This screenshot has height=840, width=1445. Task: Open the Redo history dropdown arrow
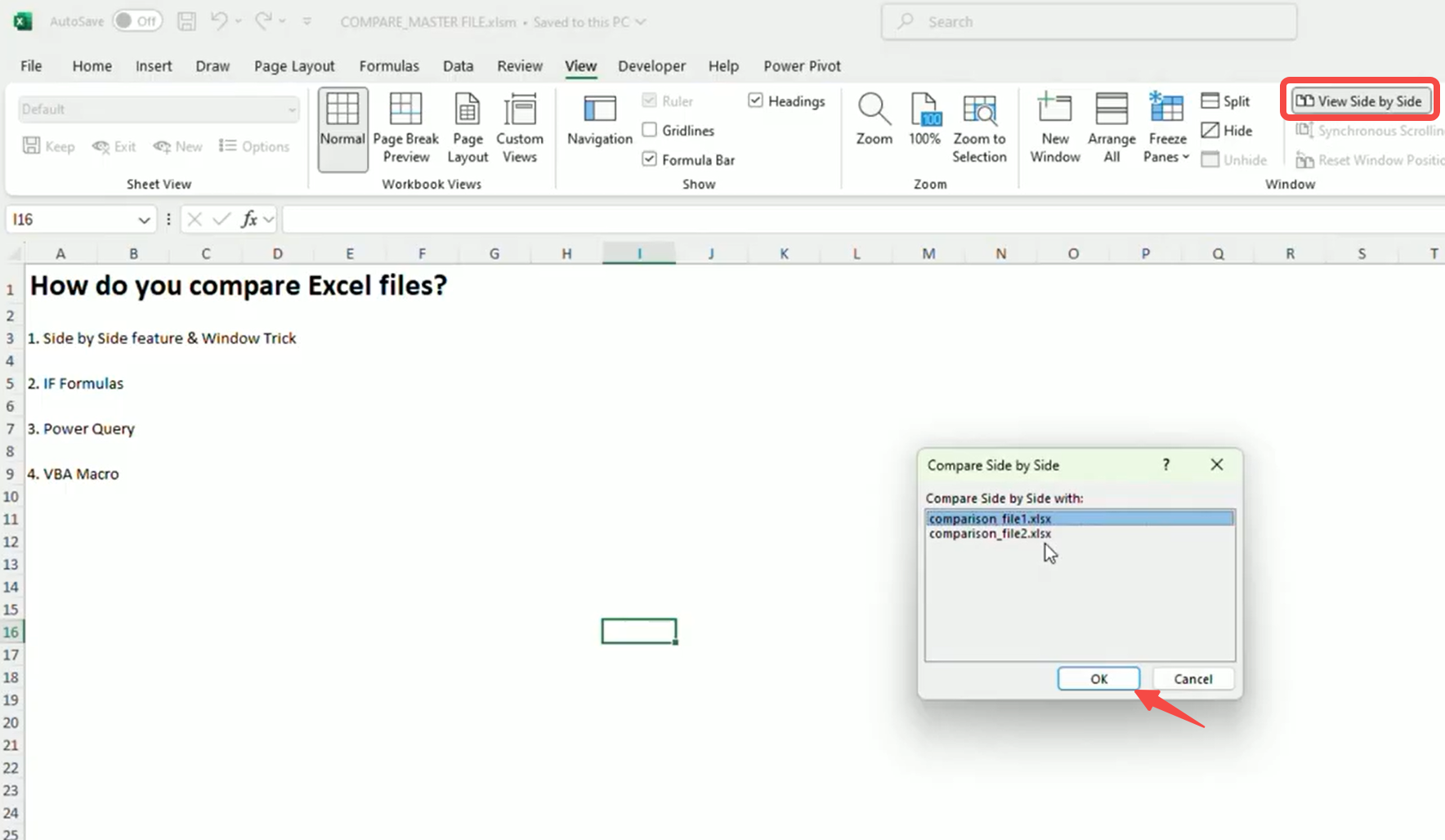point(283,21)
